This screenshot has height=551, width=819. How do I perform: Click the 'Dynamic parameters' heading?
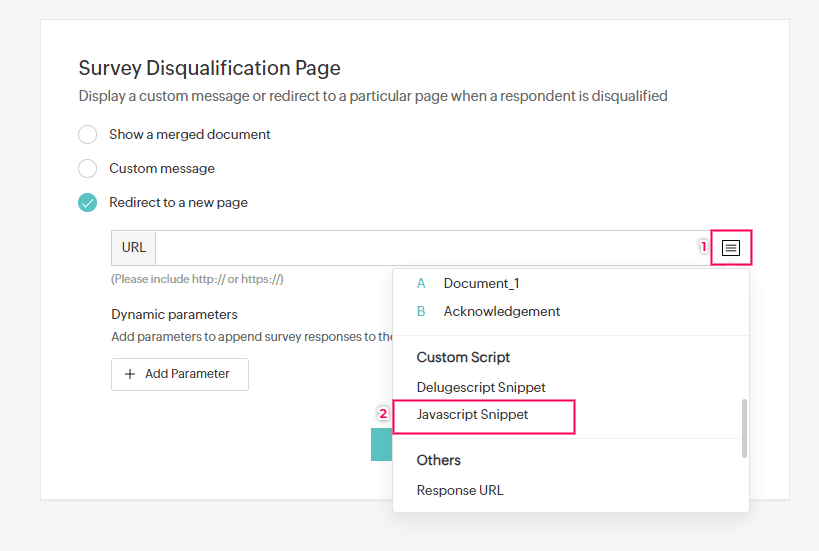[x=174, y=314]
